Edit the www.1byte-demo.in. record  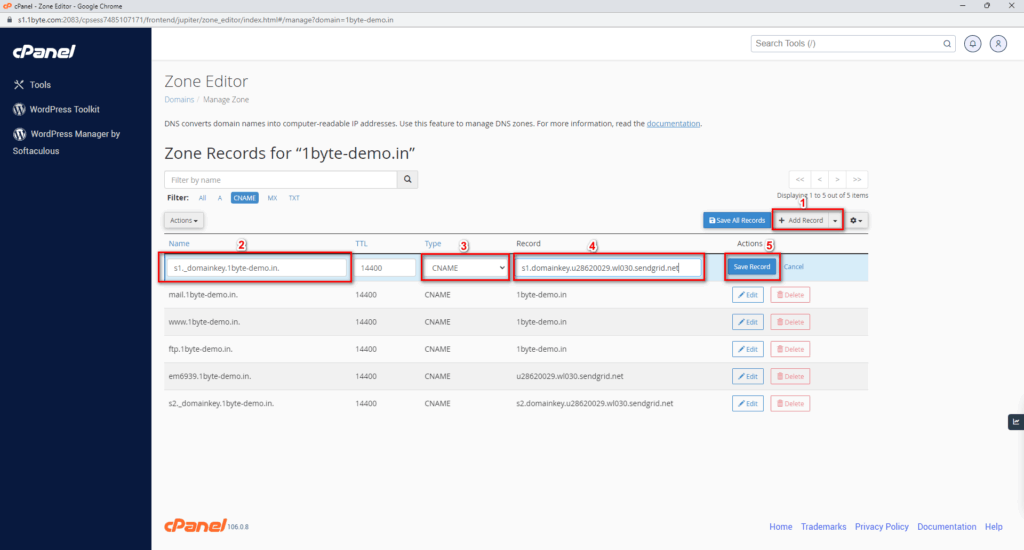[x=748, y=322]
